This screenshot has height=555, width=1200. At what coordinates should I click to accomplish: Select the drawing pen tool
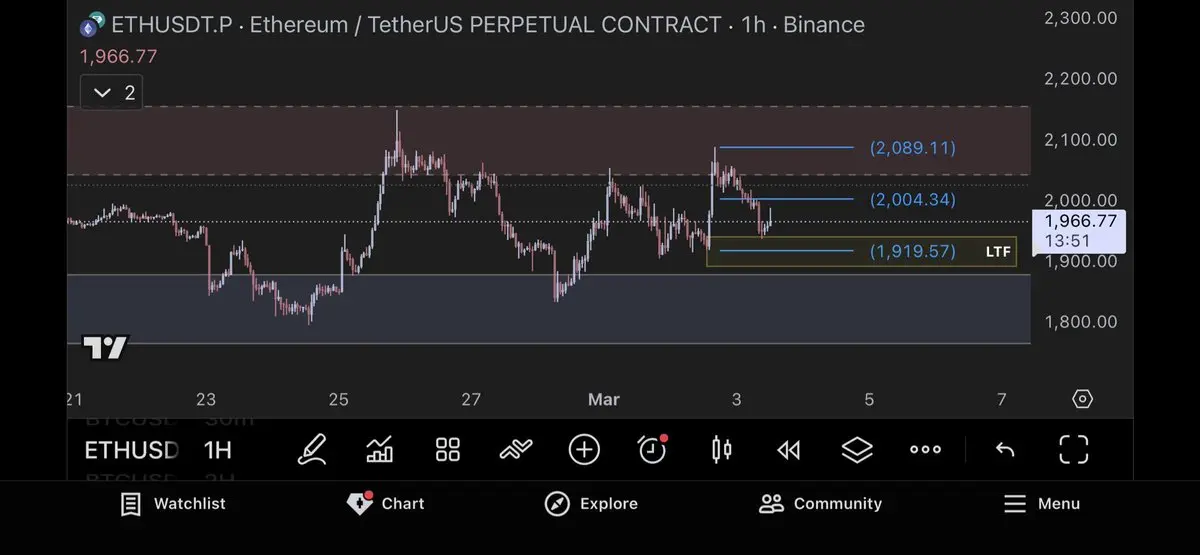pyautogui.click(x=312, y=450)
